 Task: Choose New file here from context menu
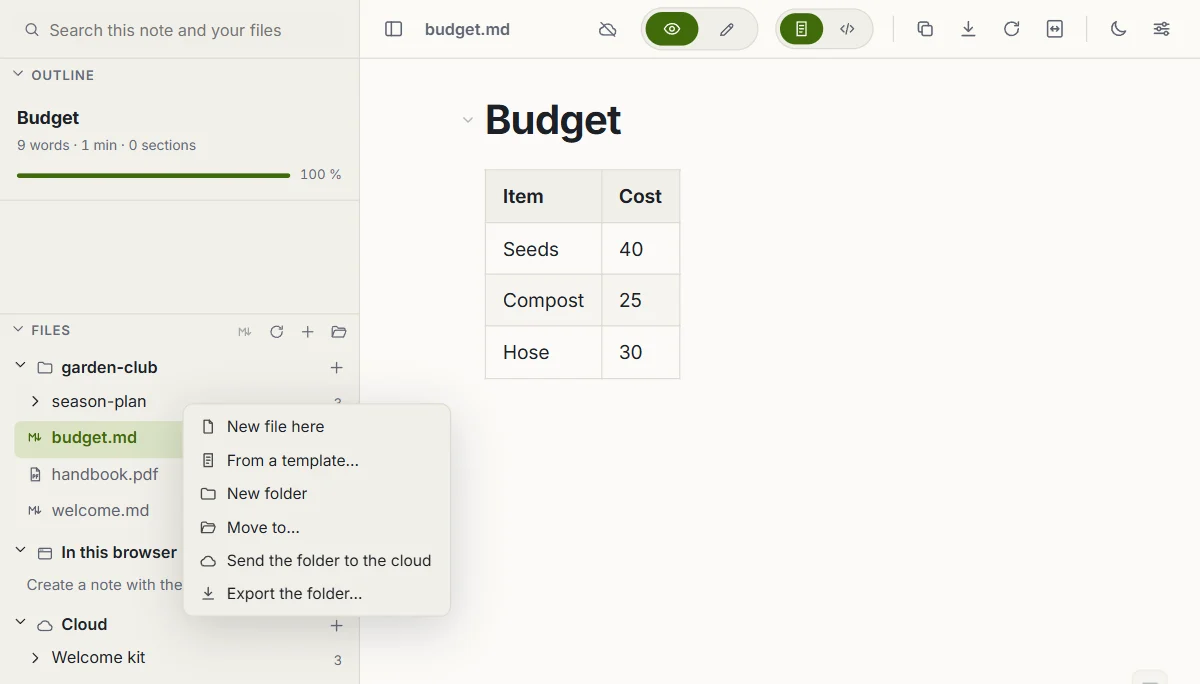tap(317, 426)
